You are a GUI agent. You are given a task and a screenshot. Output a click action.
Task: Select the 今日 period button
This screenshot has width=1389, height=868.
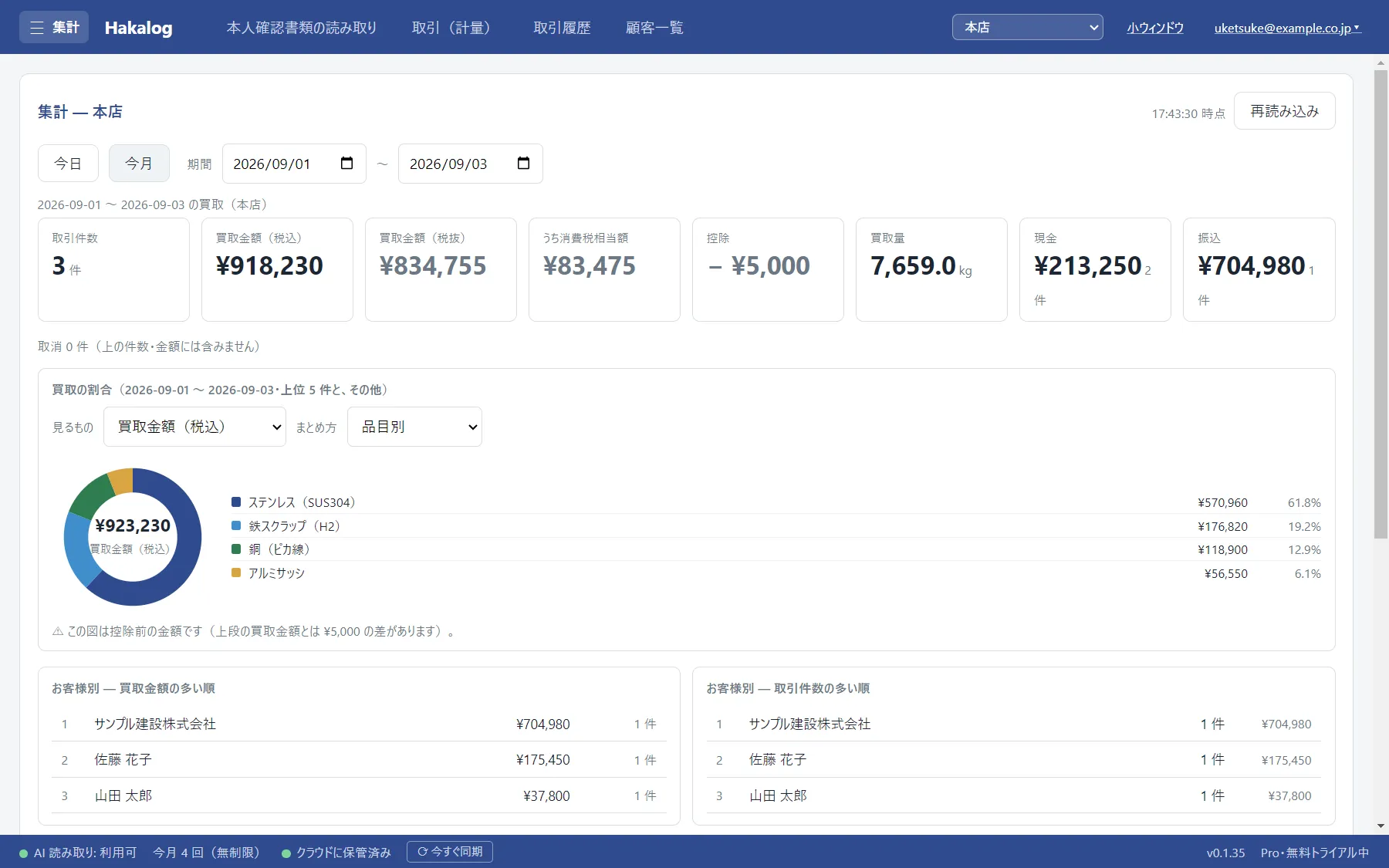click(68, 164)
